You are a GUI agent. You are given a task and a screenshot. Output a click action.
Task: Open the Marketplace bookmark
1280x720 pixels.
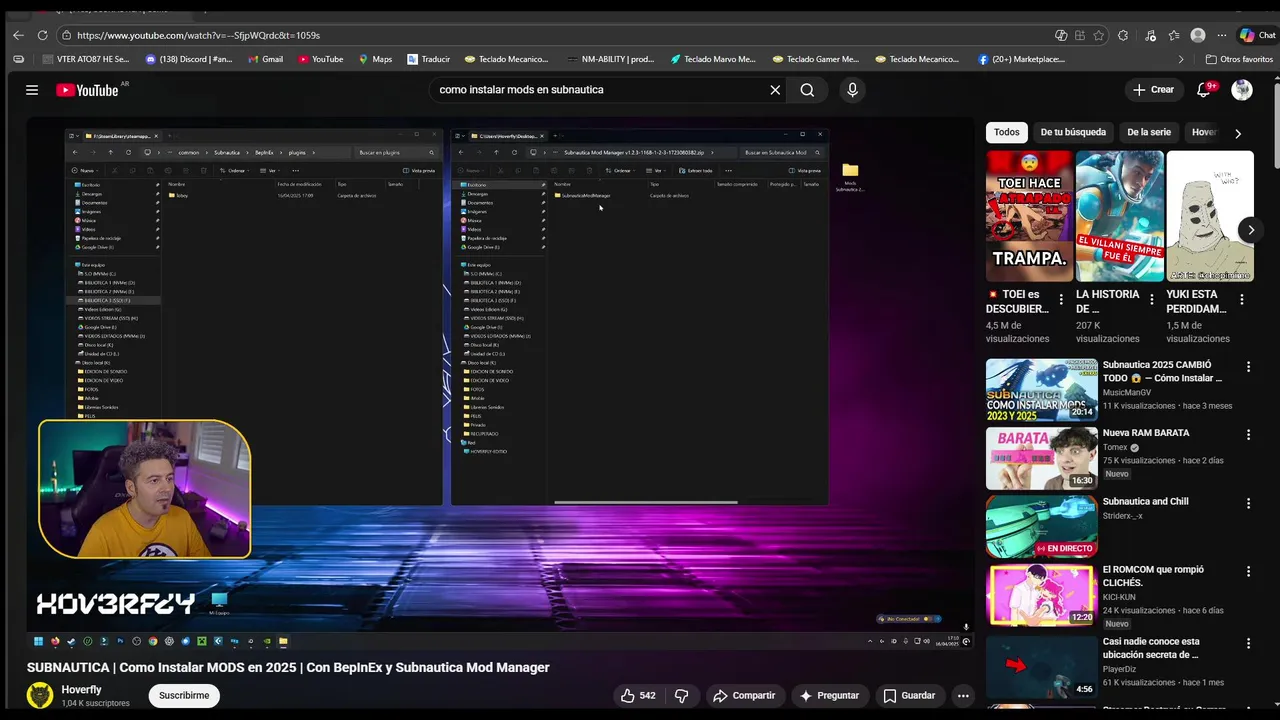[x=1021, y=59]
